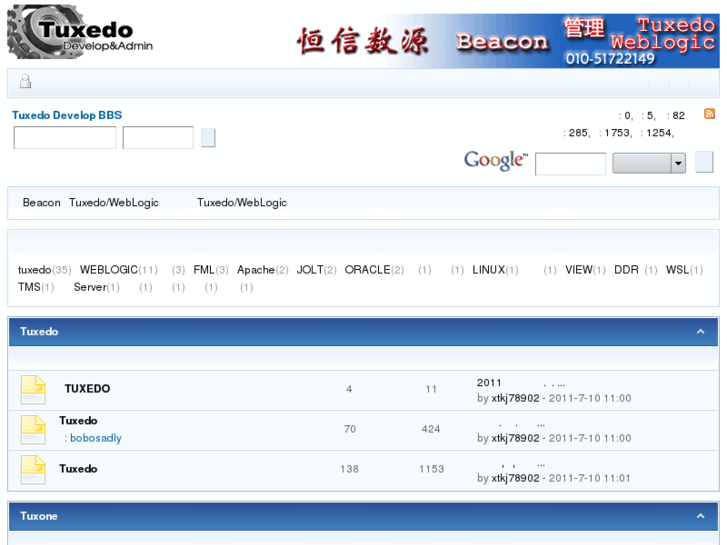Open the Tuxedo forum with 1153 posts

[78, 469]
